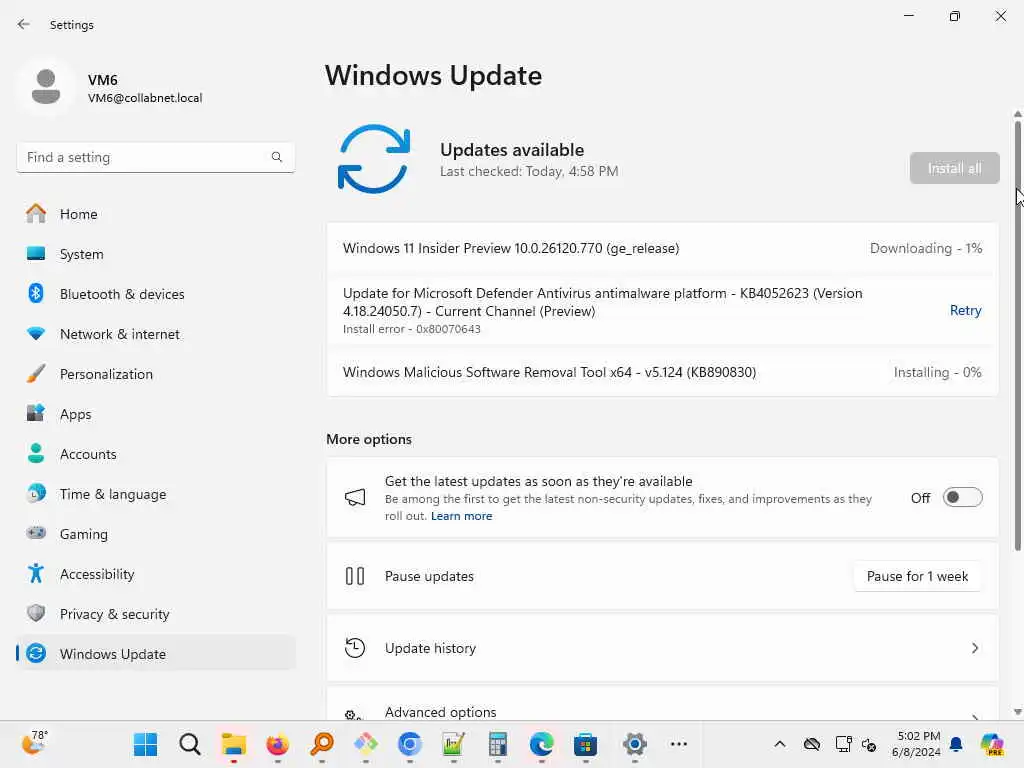
Task: Click the search magnifier in Find a setting
Action: click(x=276, y=157)
